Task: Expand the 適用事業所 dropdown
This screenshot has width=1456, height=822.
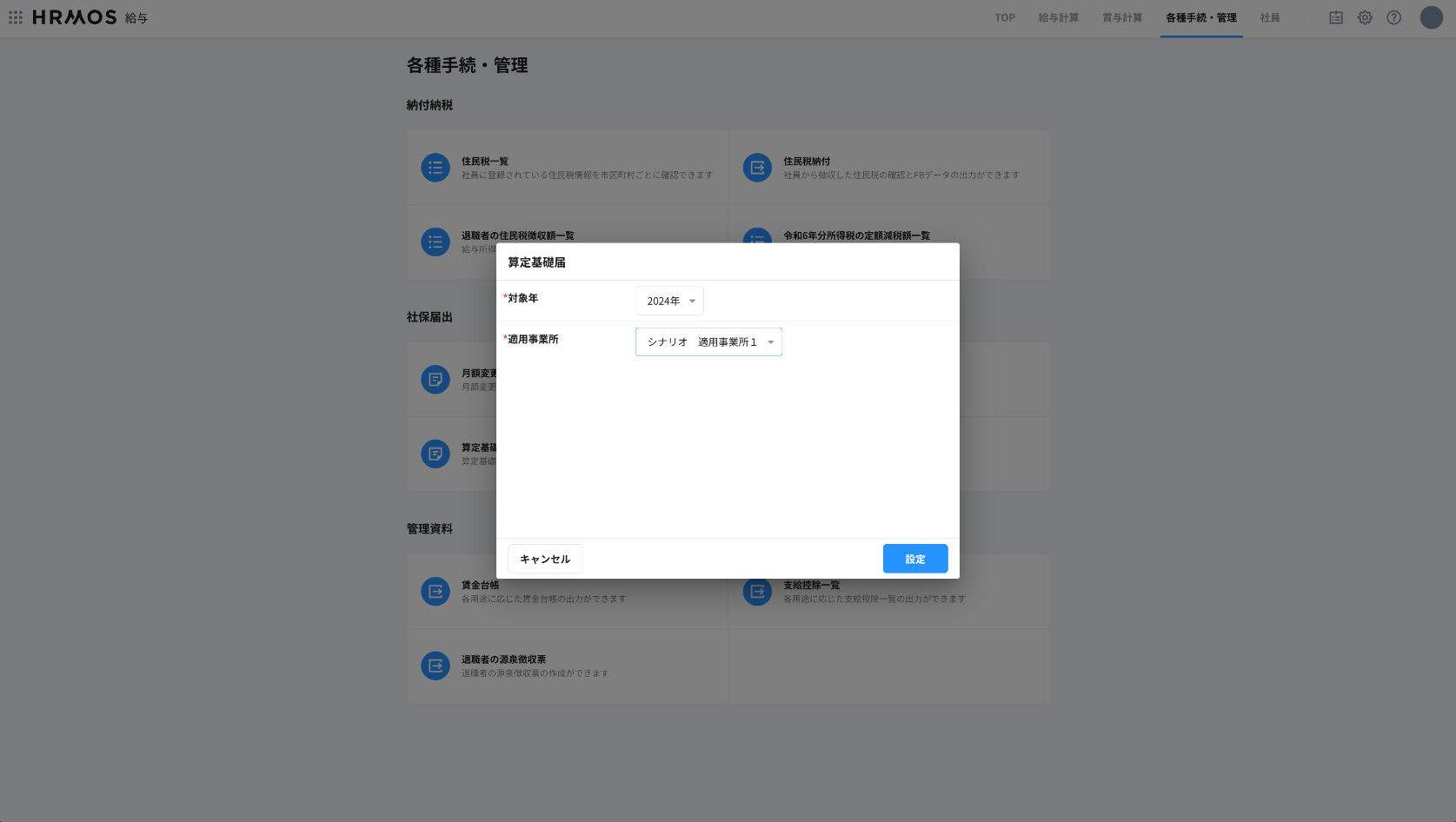Action: [708, 342]
